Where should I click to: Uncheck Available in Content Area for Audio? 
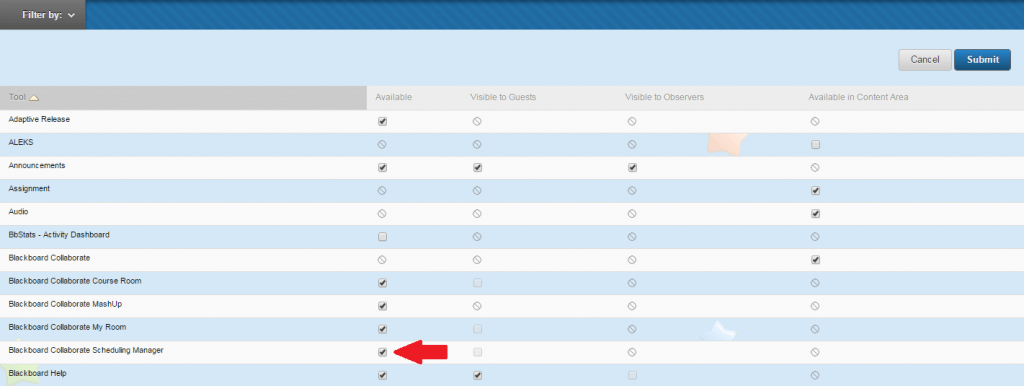(815, 214)
